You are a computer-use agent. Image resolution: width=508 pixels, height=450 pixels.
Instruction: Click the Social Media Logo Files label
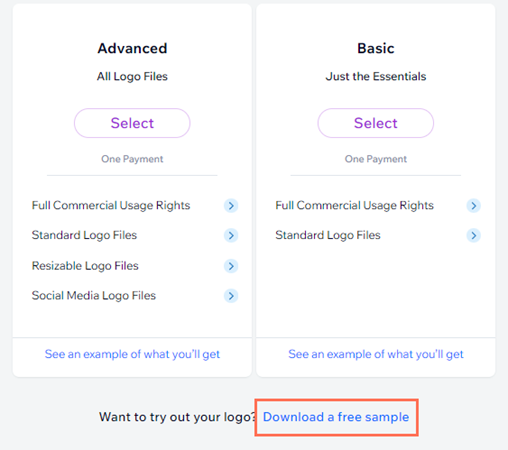94,295
